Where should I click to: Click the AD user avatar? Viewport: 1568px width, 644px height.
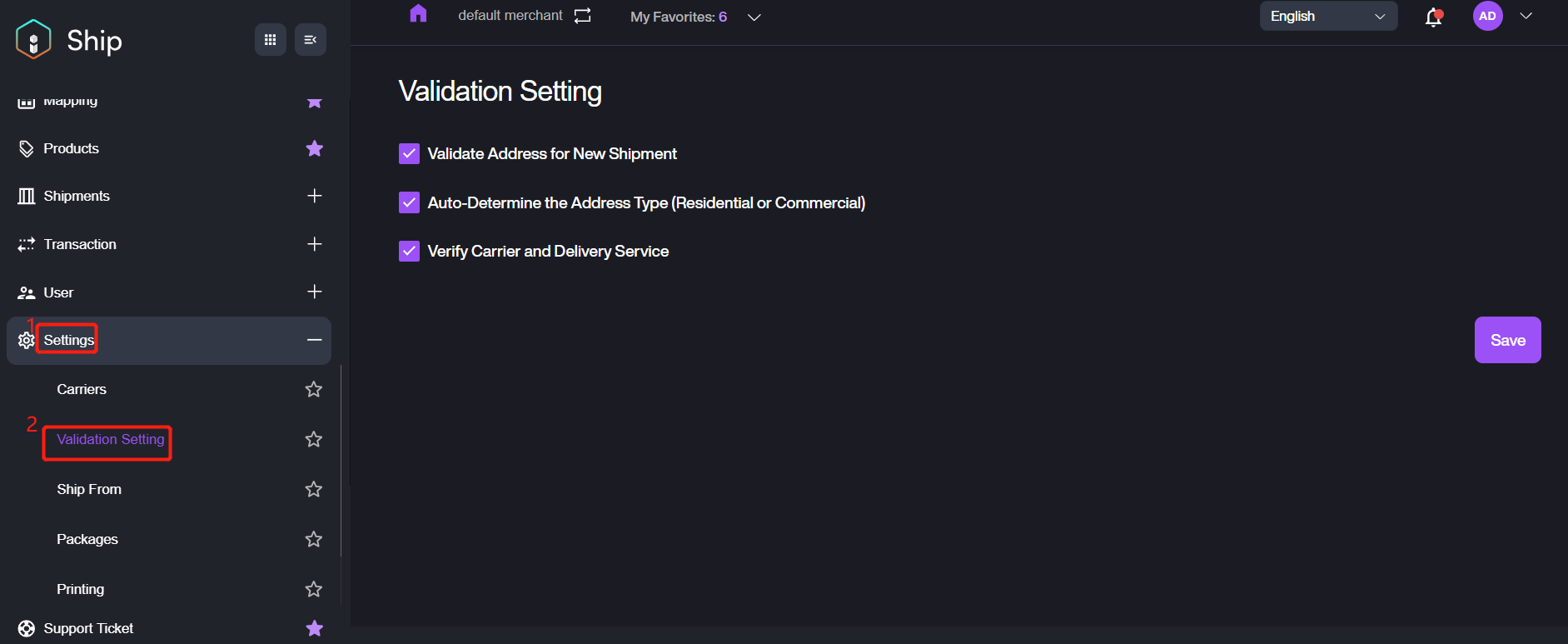coord(1487,16)
